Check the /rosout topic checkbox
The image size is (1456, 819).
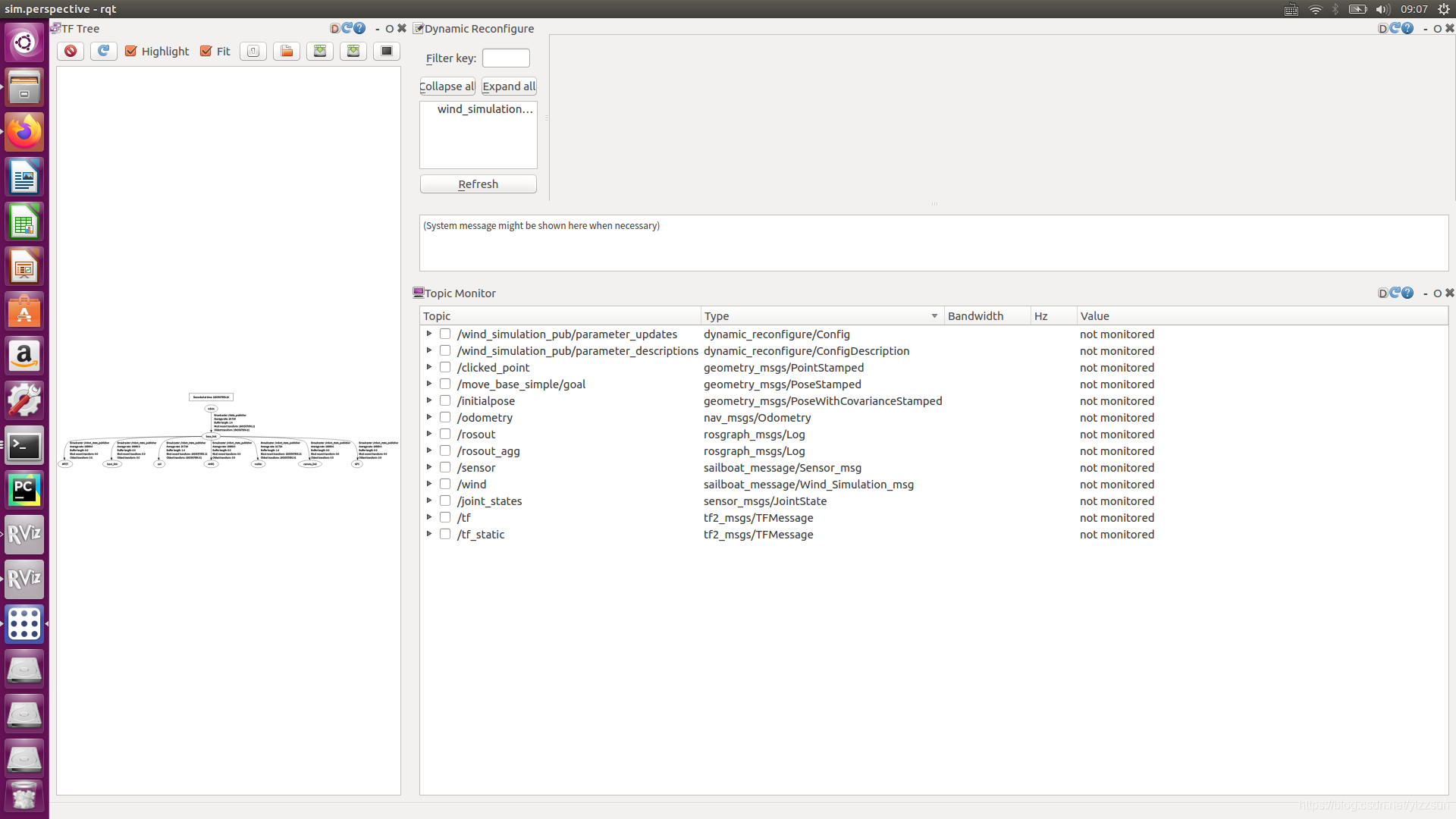click(x=445, y=434)
